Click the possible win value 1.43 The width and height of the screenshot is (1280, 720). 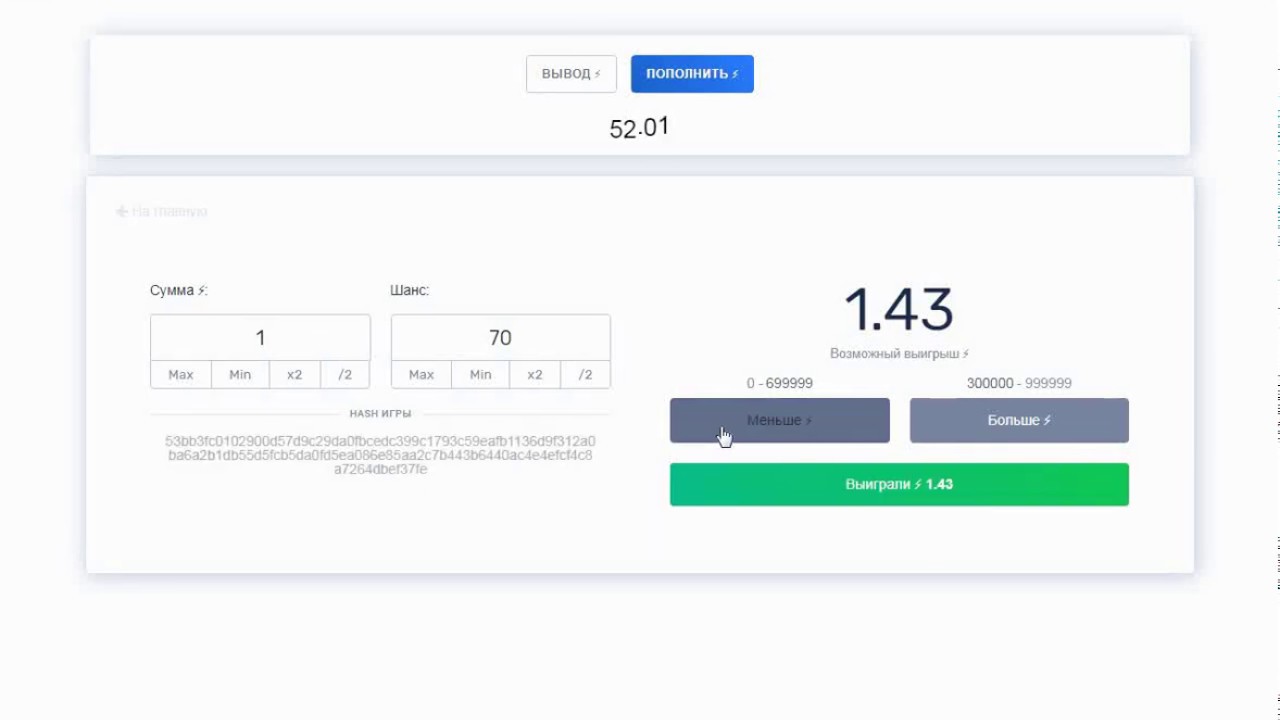899,309
